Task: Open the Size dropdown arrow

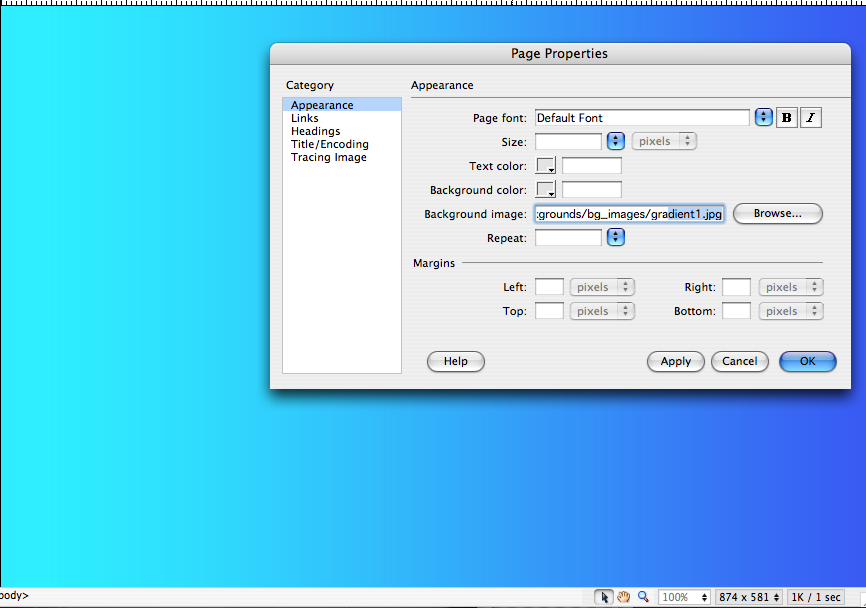Action: 616,142
